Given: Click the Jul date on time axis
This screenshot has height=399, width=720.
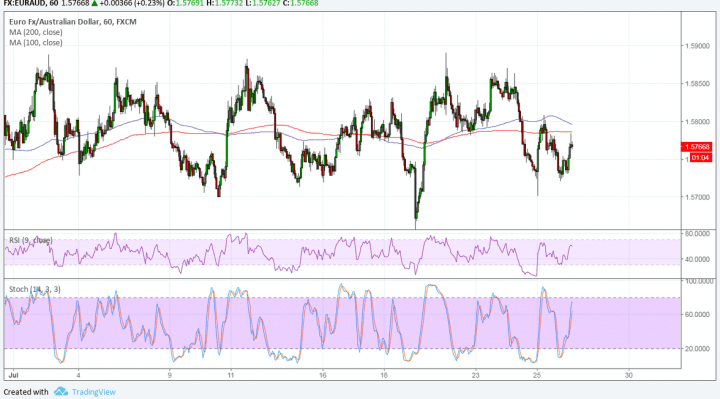Looking at the screenshot, I should pyautogui.click(x=14, y=375).
